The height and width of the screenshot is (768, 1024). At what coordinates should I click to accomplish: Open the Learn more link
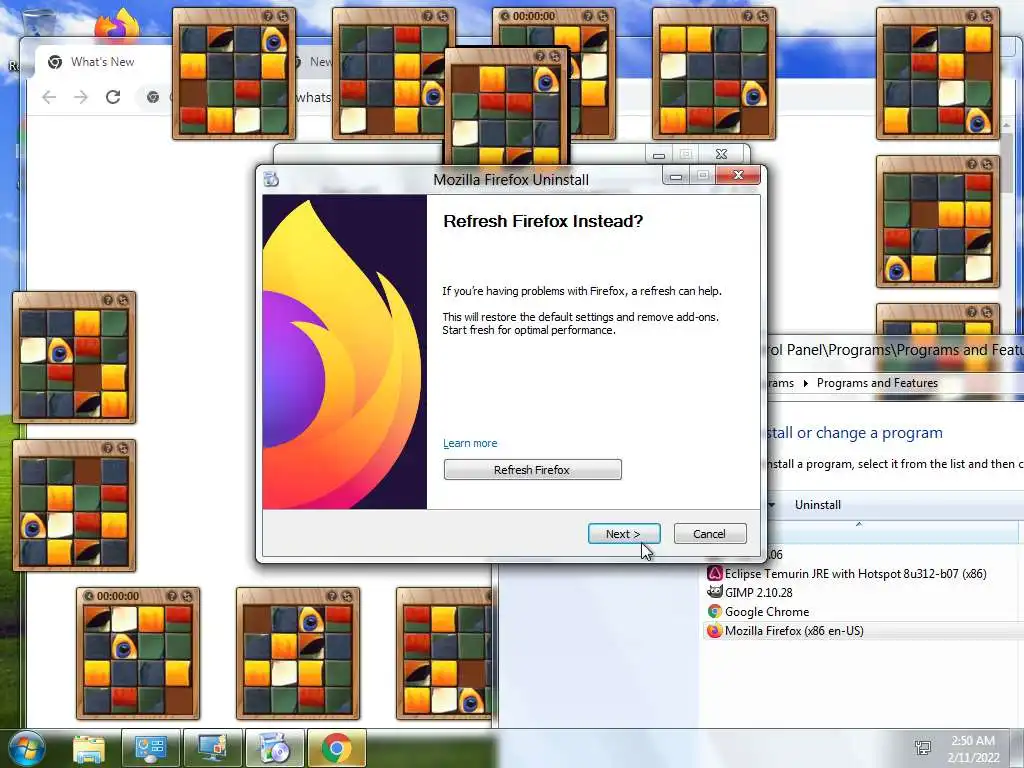click(470, 443)
